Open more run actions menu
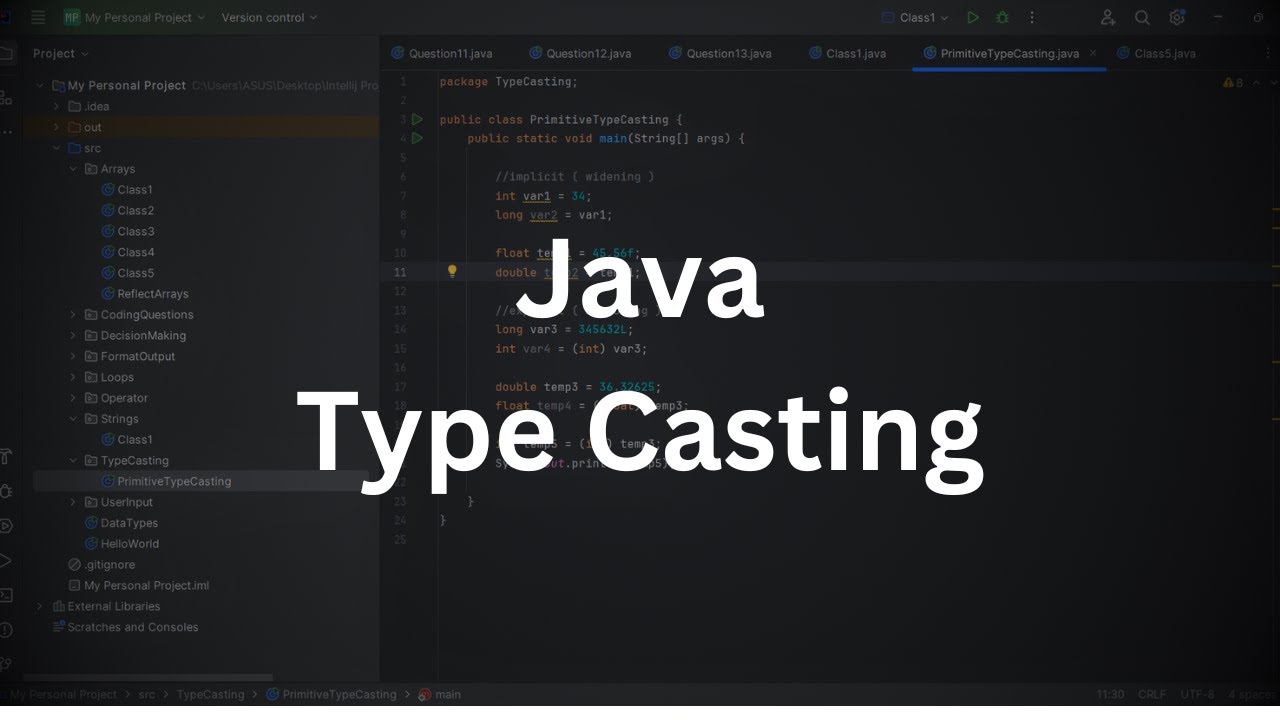The image size is (1280, 720). coord(1032,17)
